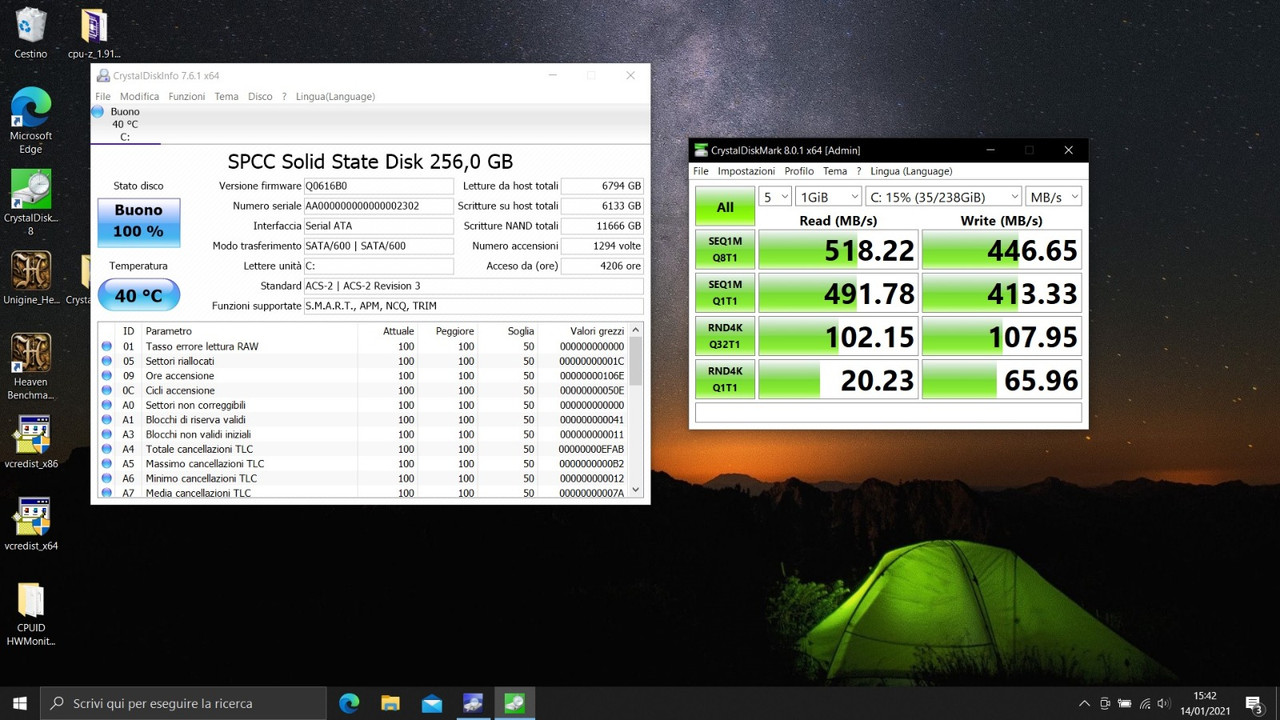
Task: Switch to CrystalDiskInfo taskbar icon
Action: pyautogui.click(x=472, y=703)
